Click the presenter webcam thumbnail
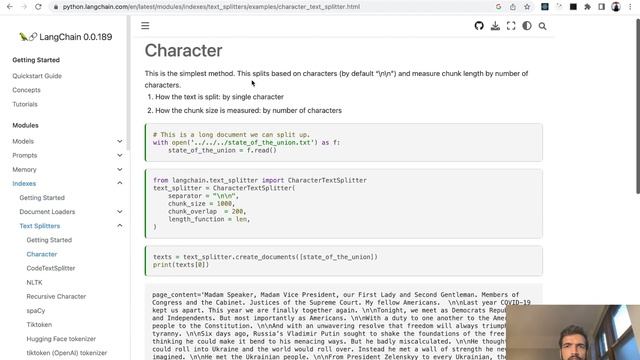The image size is (640, 360). pos(573,332)
